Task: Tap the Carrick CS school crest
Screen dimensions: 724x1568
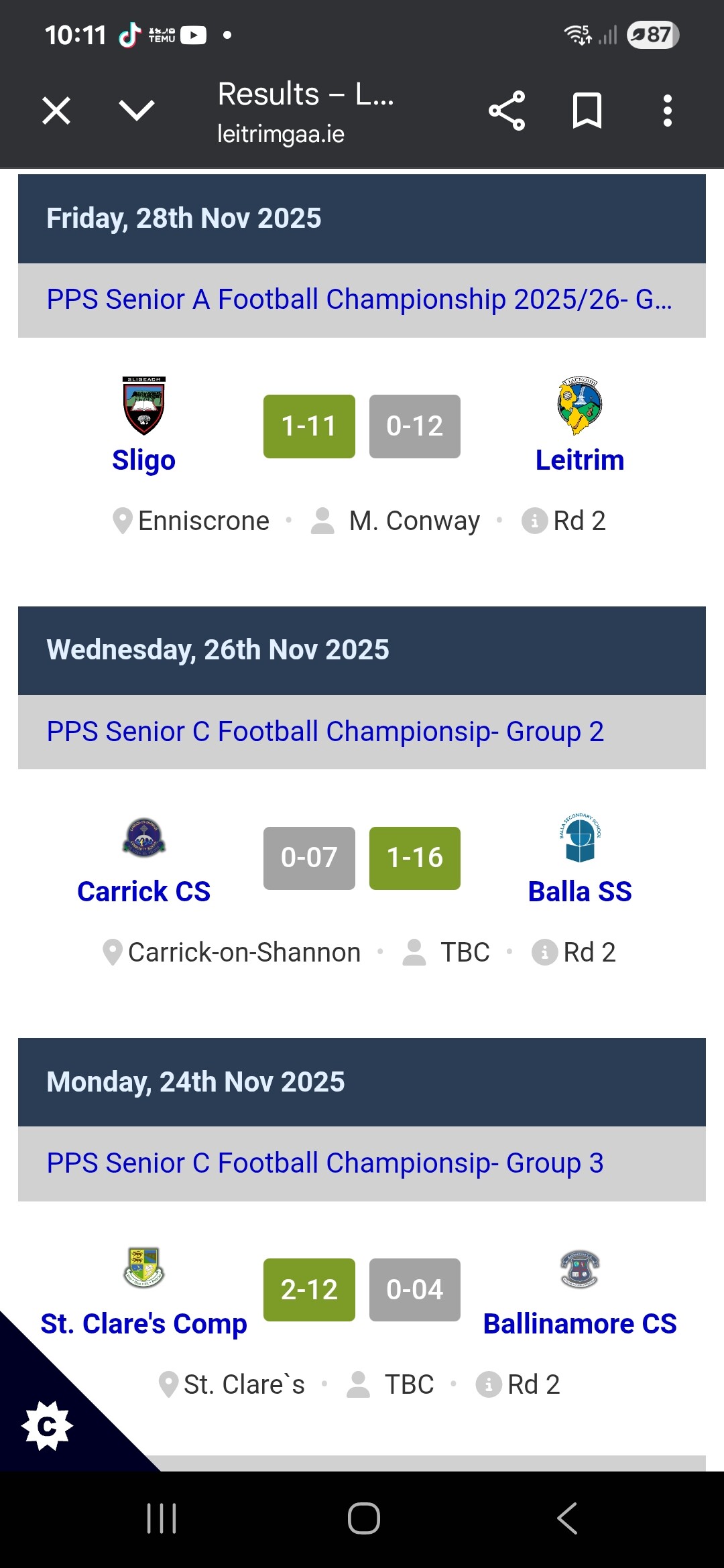Action: (x=144, y=838)
